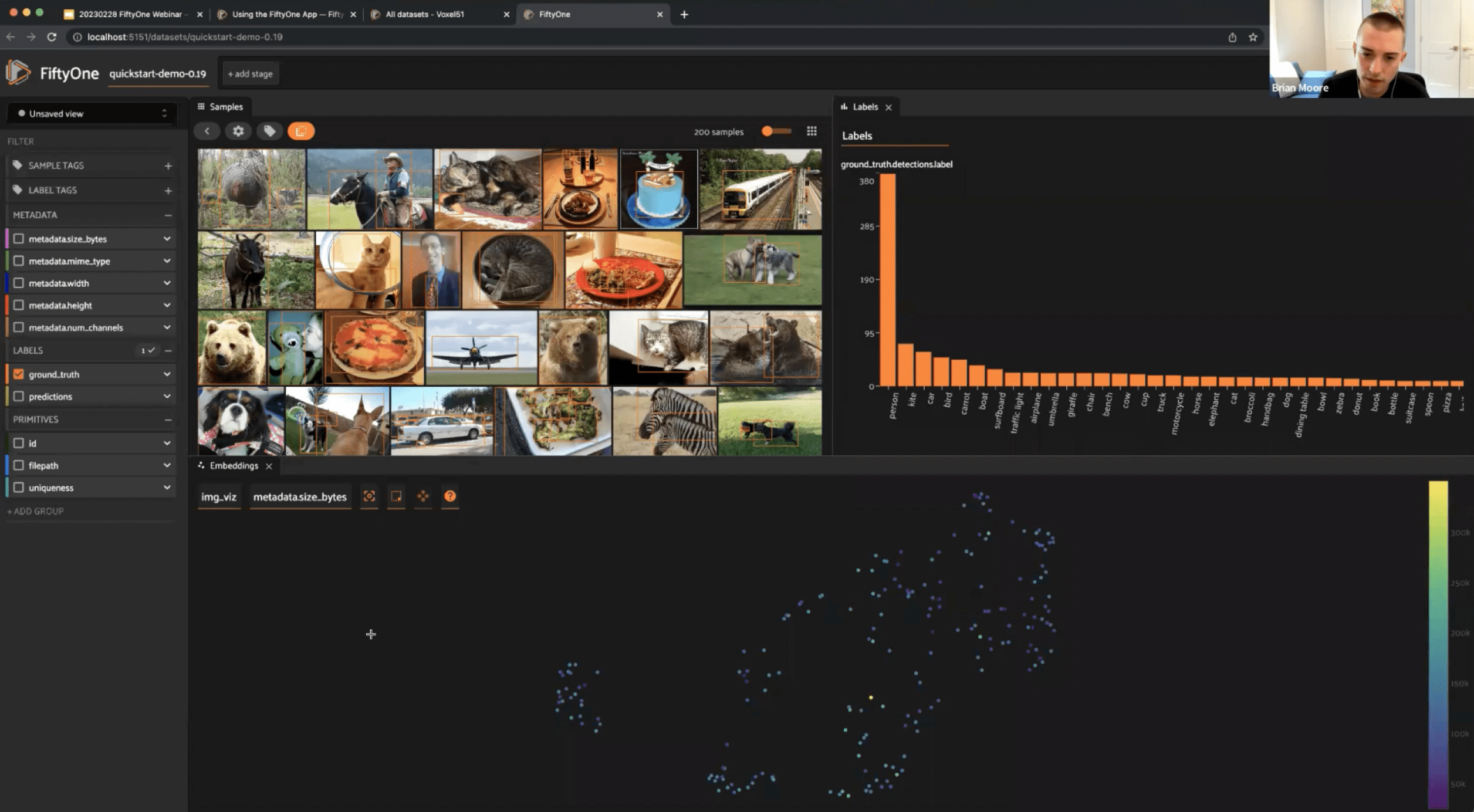Click the ADD GROUP link

35,511
